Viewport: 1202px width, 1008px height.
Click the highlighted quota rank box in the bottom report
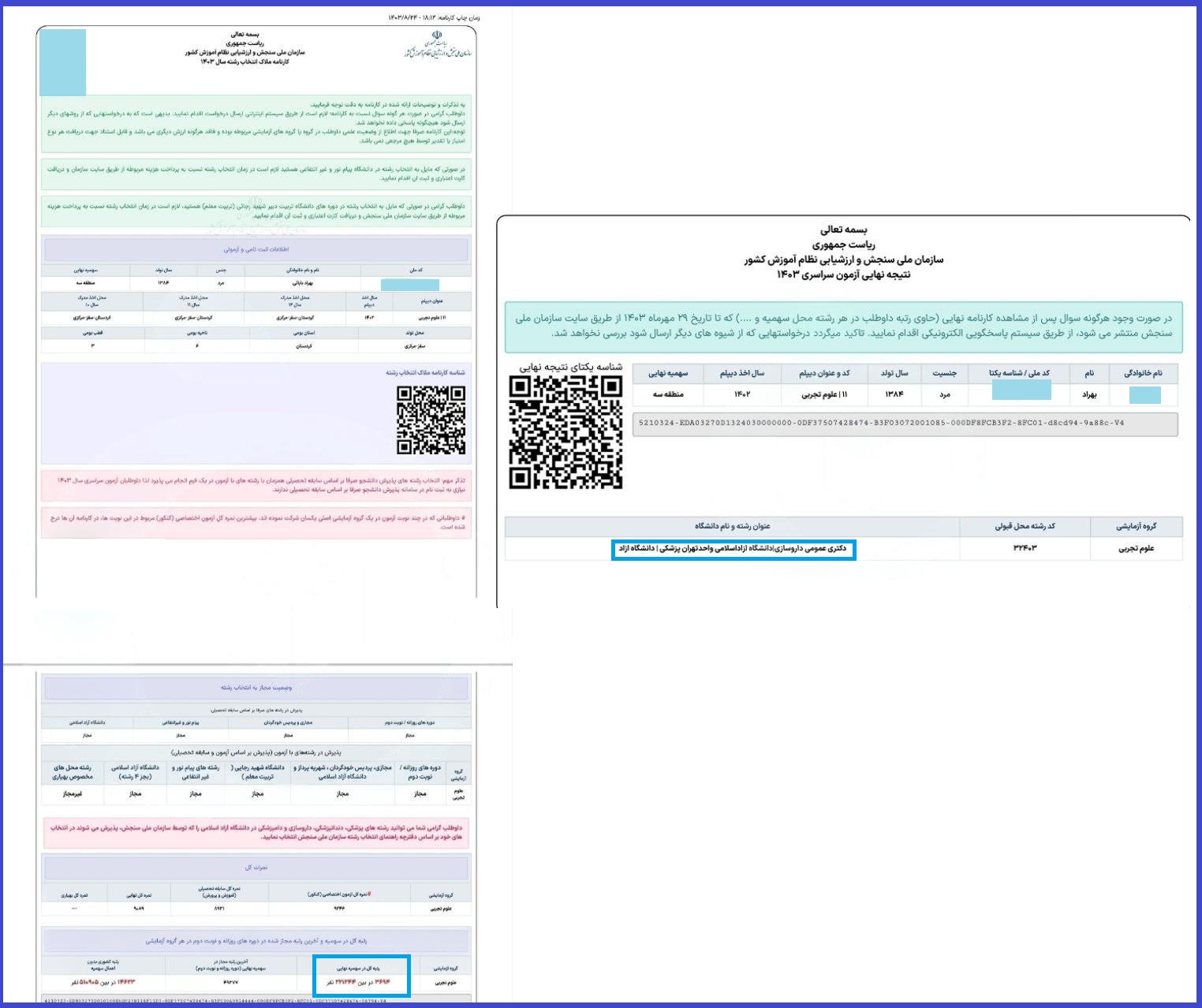pos(361,976)
